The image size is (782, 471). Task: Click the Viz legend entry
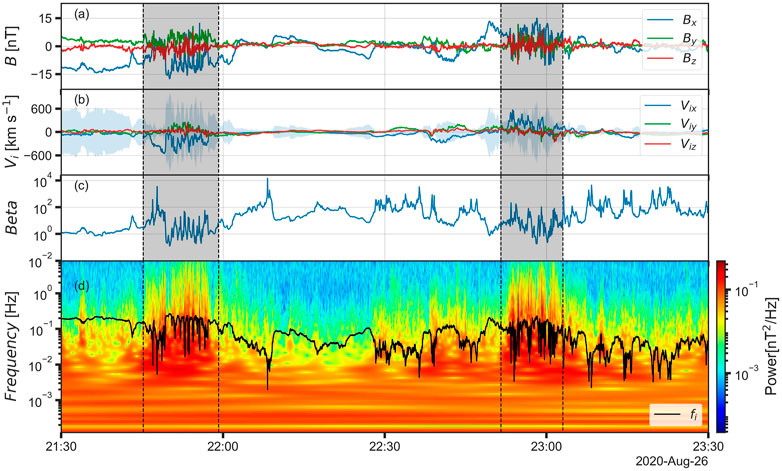coord(671,144)
